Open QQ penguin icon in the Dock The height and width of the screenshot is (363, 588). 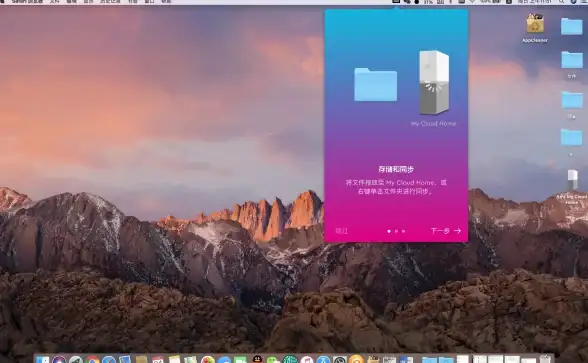[x=257, y=360]
